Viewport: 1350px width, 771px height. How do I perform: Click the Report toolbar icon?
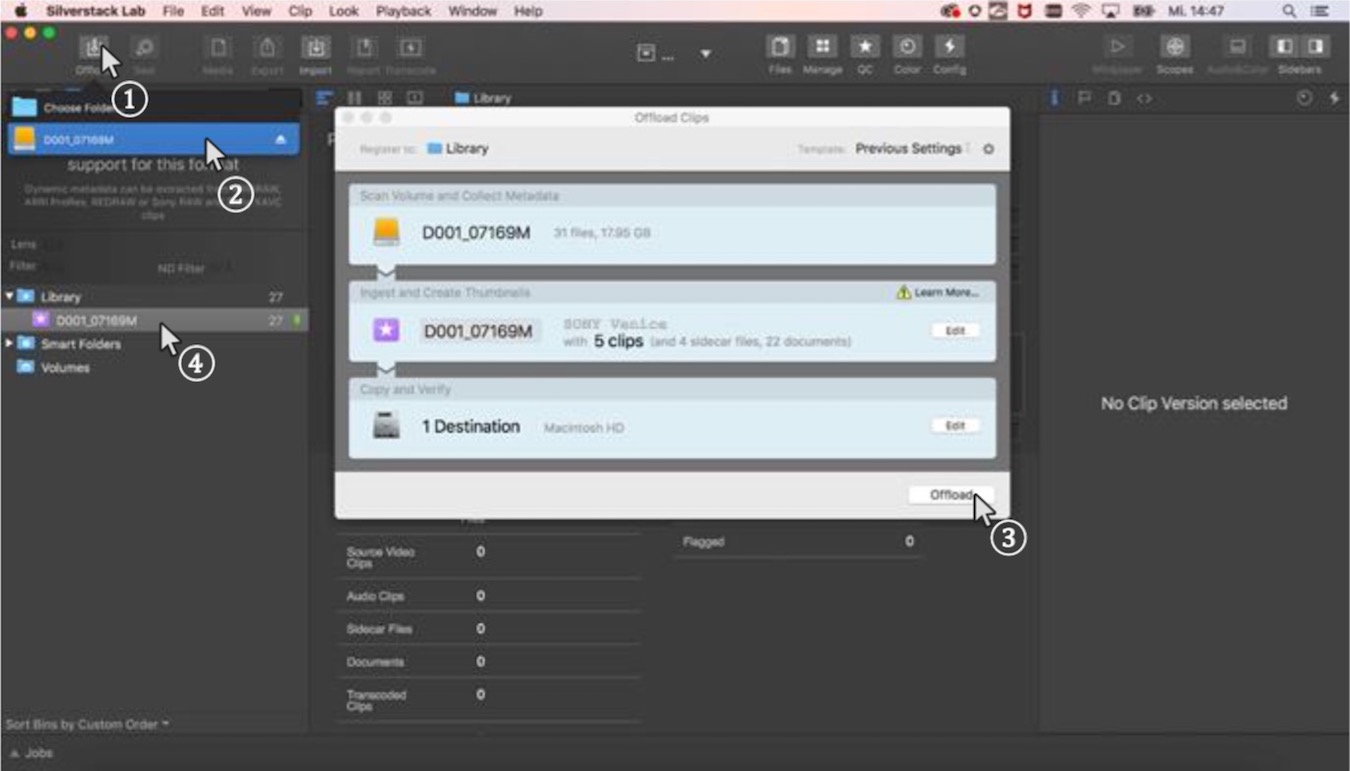click(364, 47)
